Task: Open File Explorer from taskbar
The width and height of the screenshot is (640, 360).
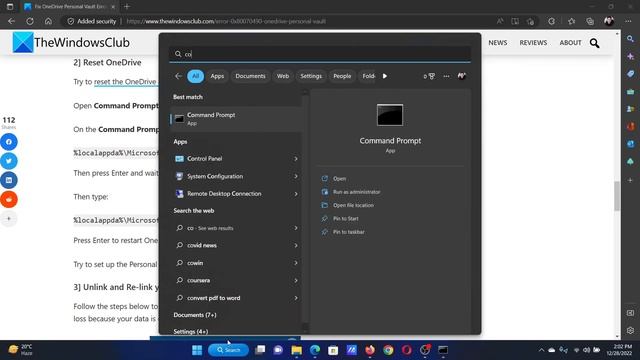Action: [296, 350]
